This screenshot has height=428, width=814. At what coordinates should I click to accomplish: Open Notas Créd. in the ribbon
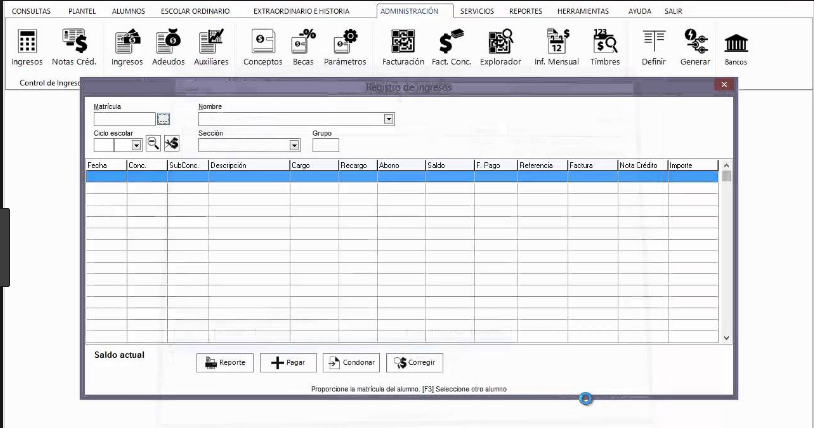tap(74, 47)
